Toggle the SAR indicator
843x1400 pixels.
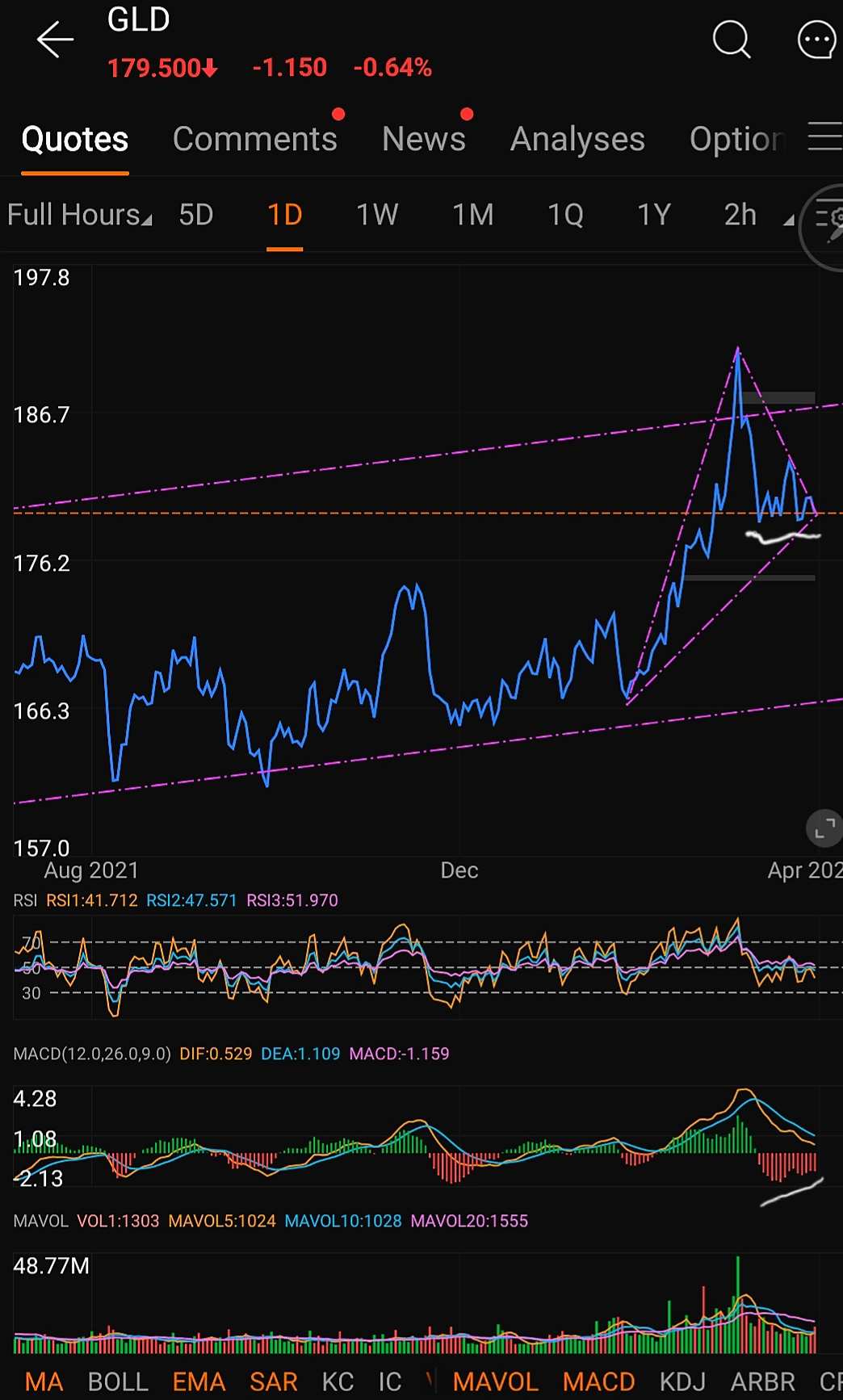tap(274, 1381)
